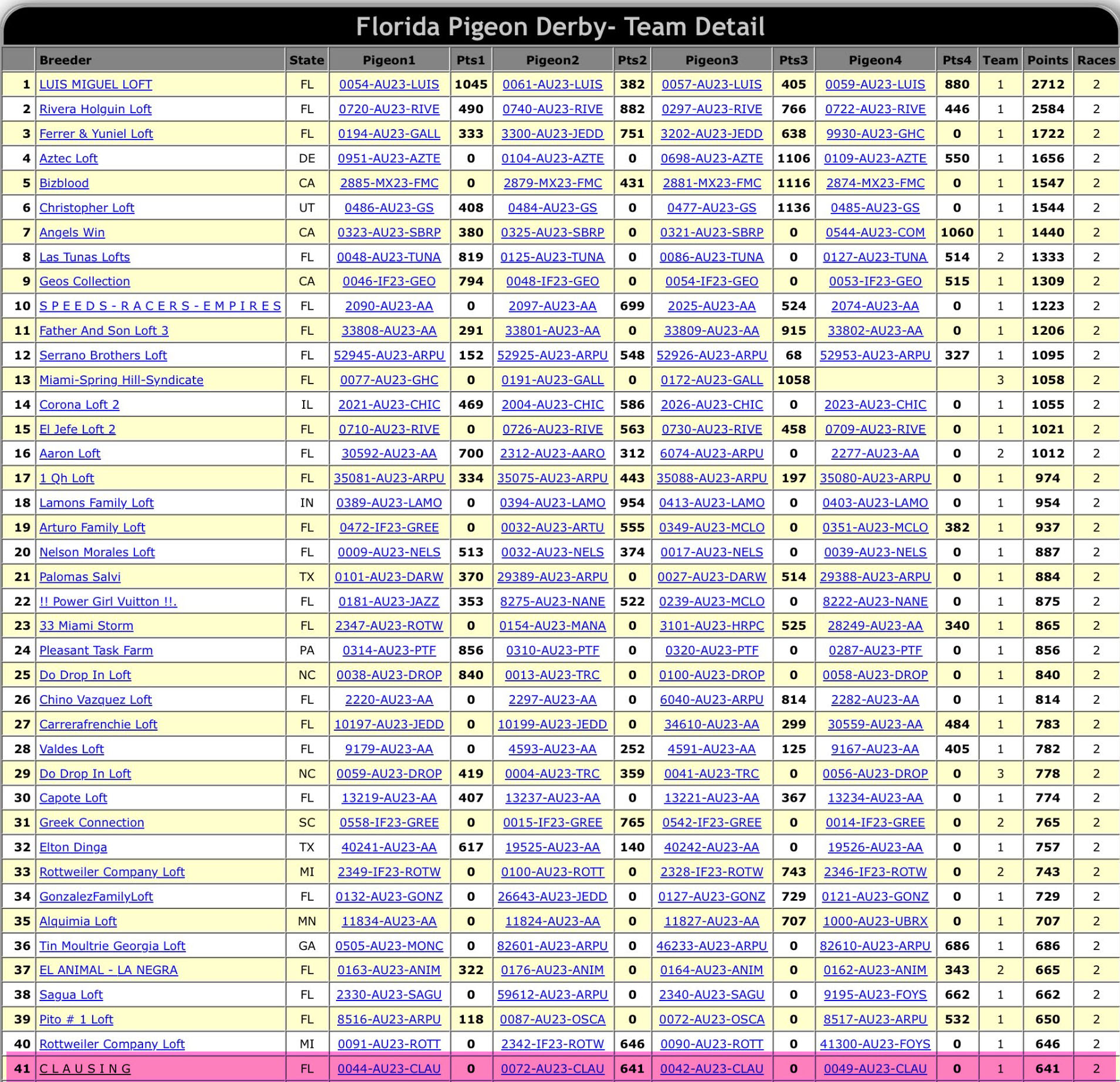Open Geos Collection breeder link
The width and height of the screenshot is (1120, 1082).
pos(84,281)
